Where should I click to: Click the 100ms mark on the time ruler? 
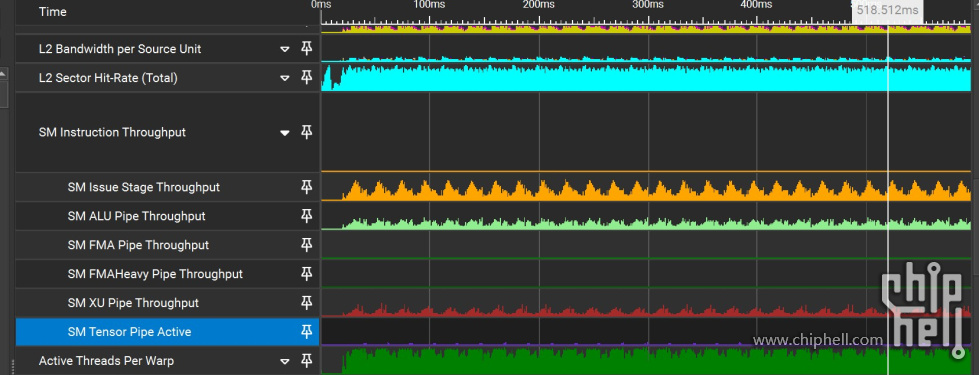point(430,5)
